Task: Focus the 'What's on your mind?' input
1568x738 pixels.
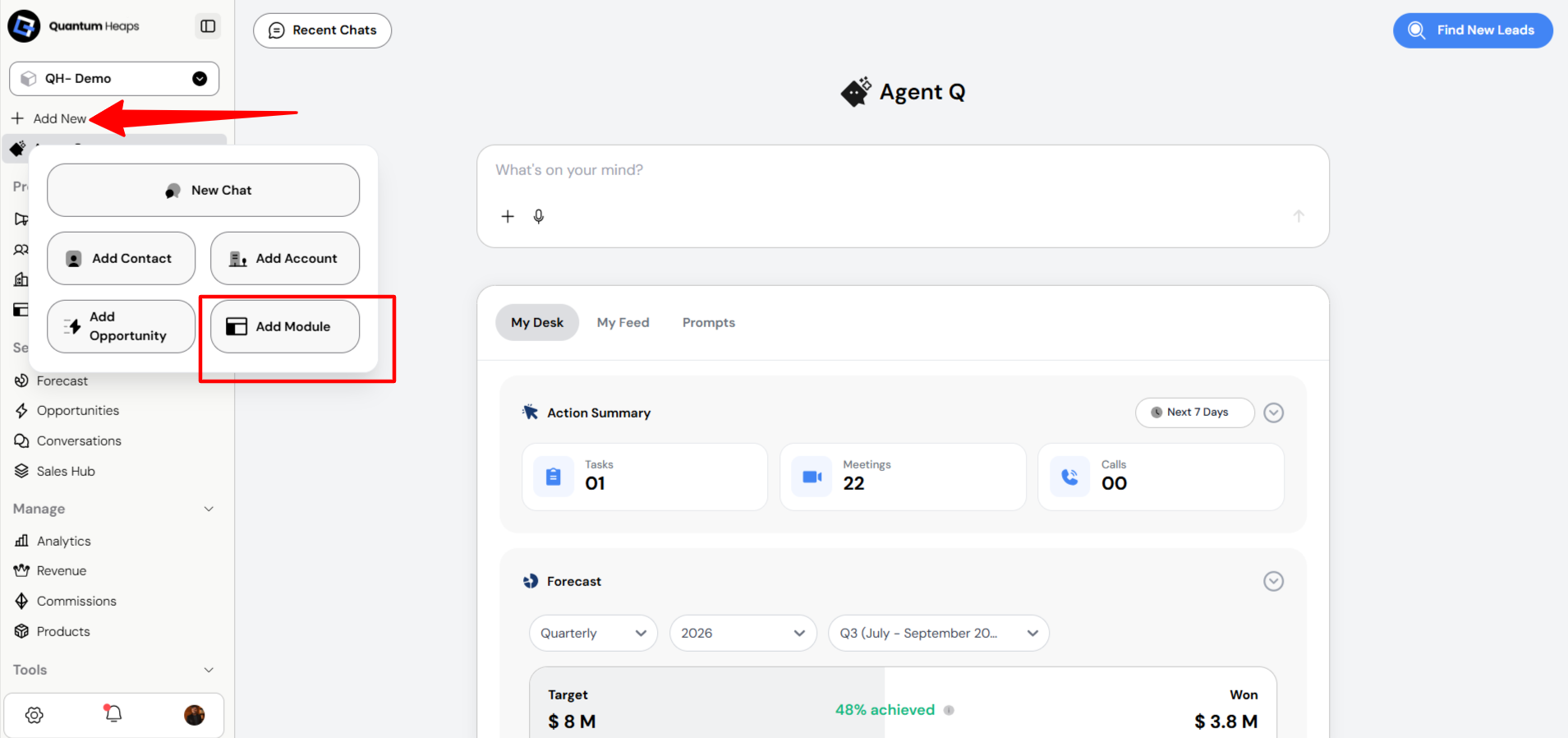Action: click(902, 170)
